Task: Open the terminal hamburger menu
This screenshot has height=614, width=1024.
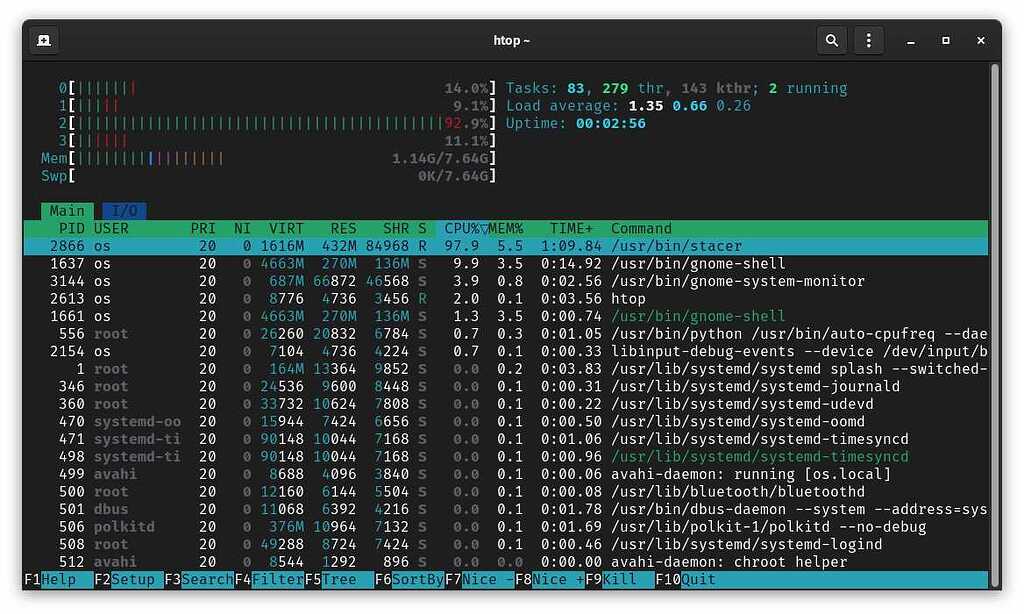Action: click(x=868, y=40)
